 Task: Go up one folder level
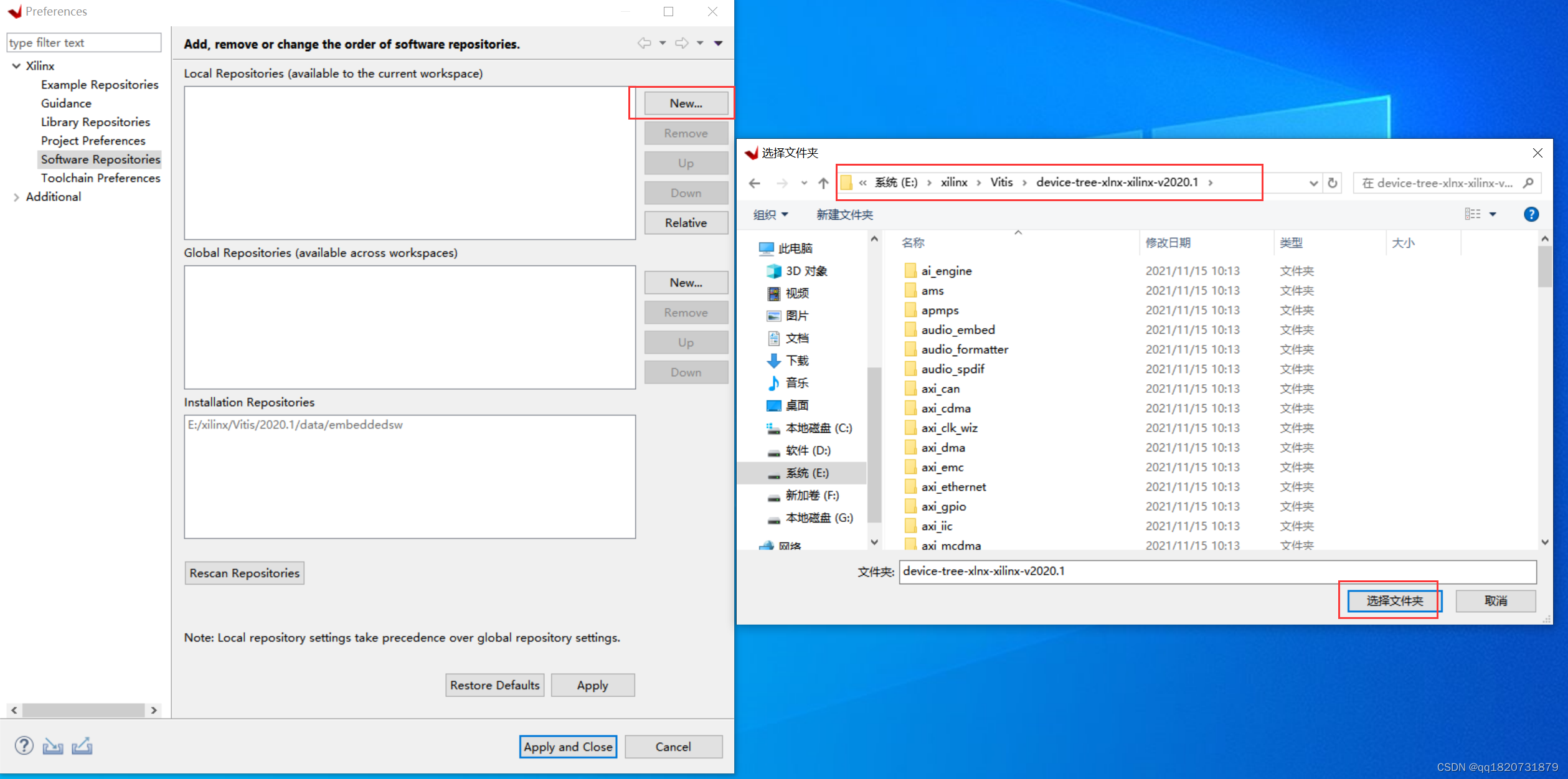coord(823,183)
